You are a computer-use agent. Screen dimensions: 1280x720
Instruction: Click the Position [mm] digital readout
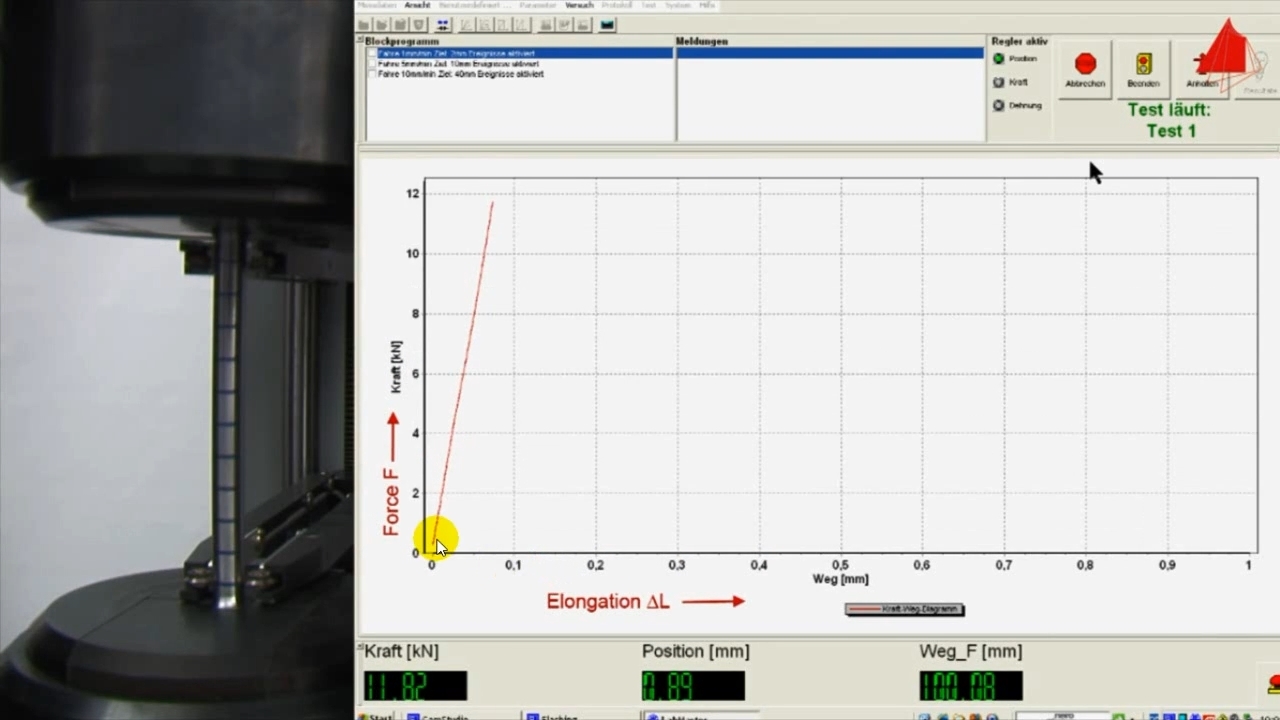pos(693,686)
